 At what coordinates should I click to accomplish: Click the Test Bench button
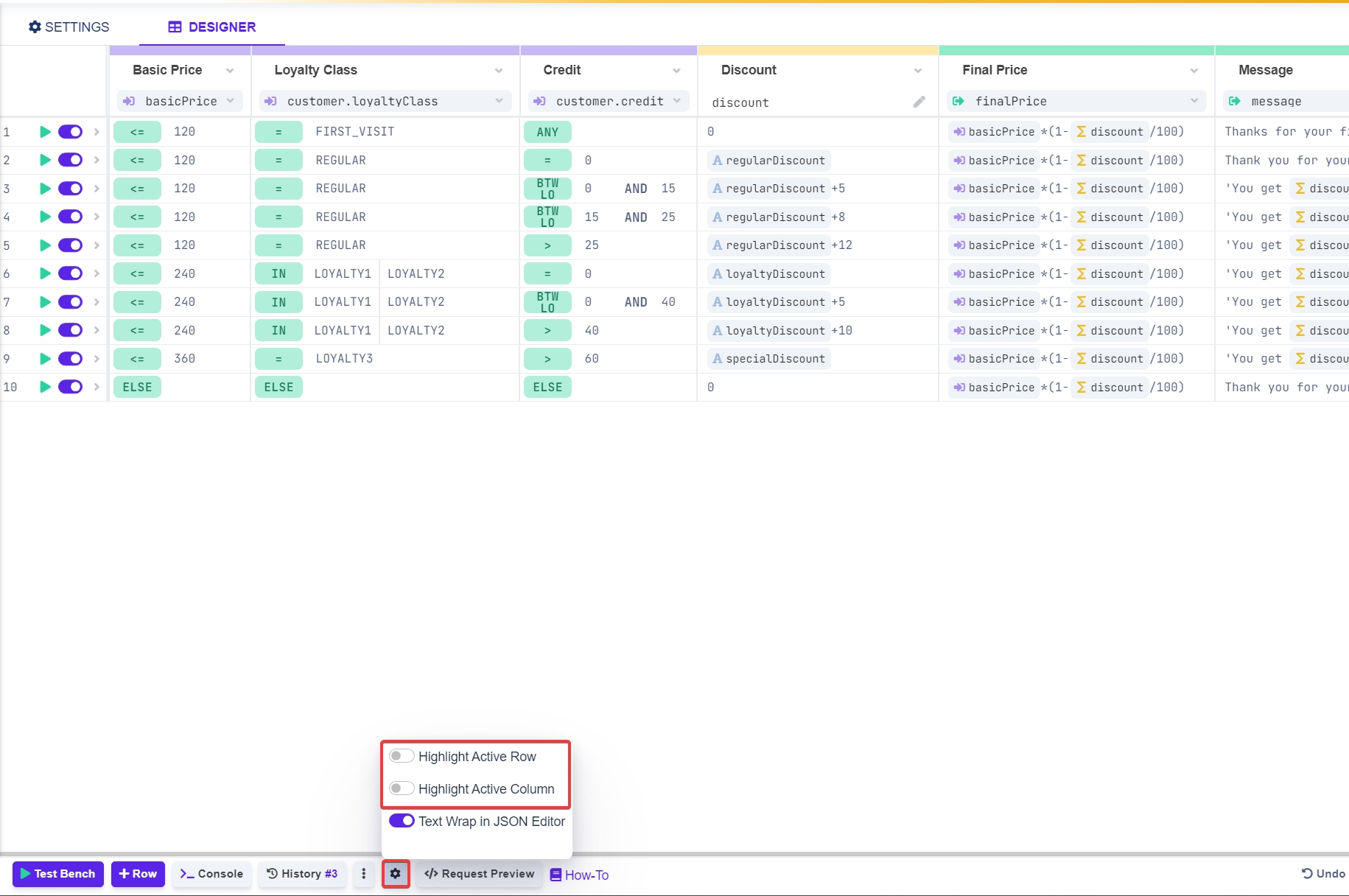58,873
